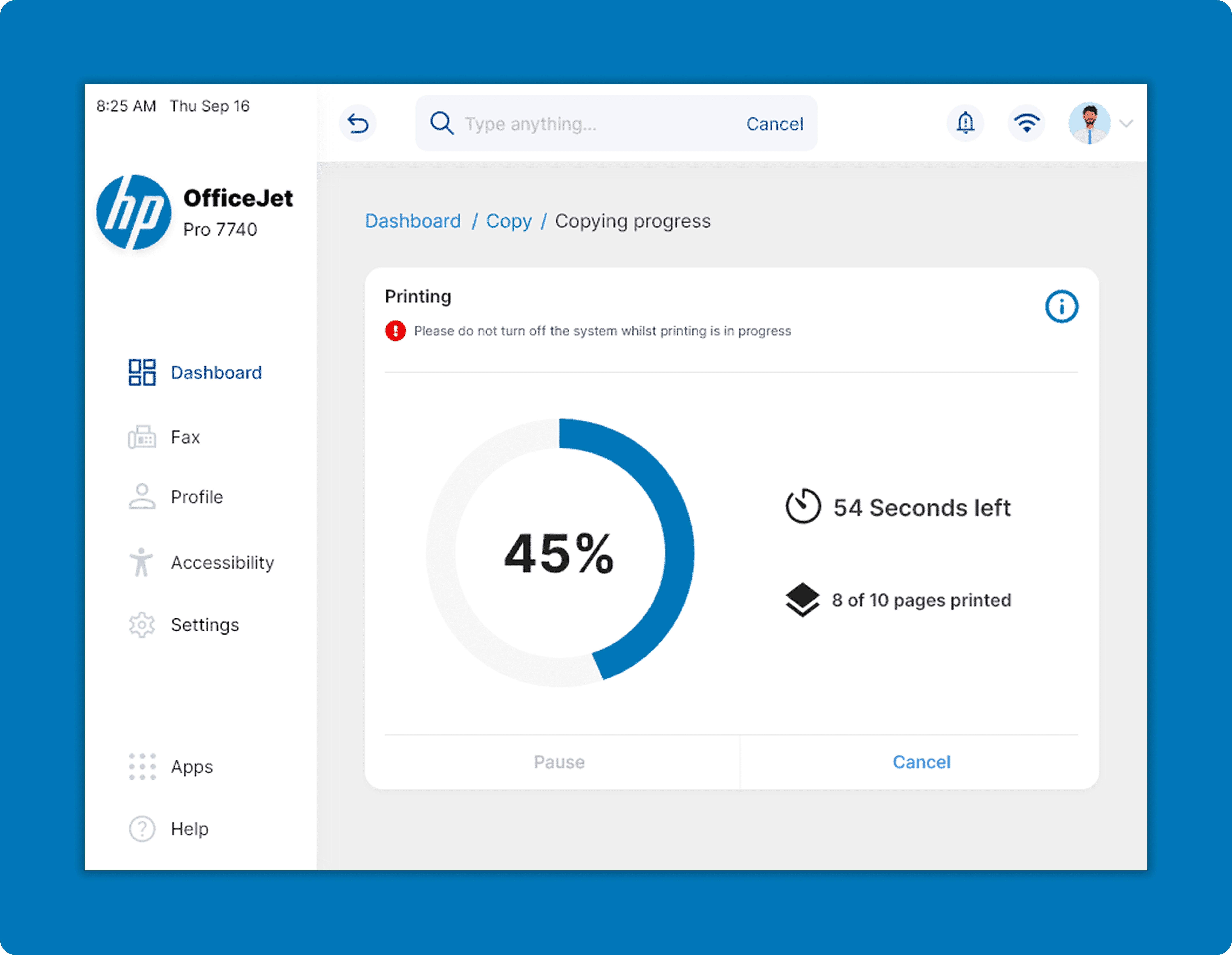Focus the Type anything search field
This screenshot has width=1232, height=955.
[592, 124]
